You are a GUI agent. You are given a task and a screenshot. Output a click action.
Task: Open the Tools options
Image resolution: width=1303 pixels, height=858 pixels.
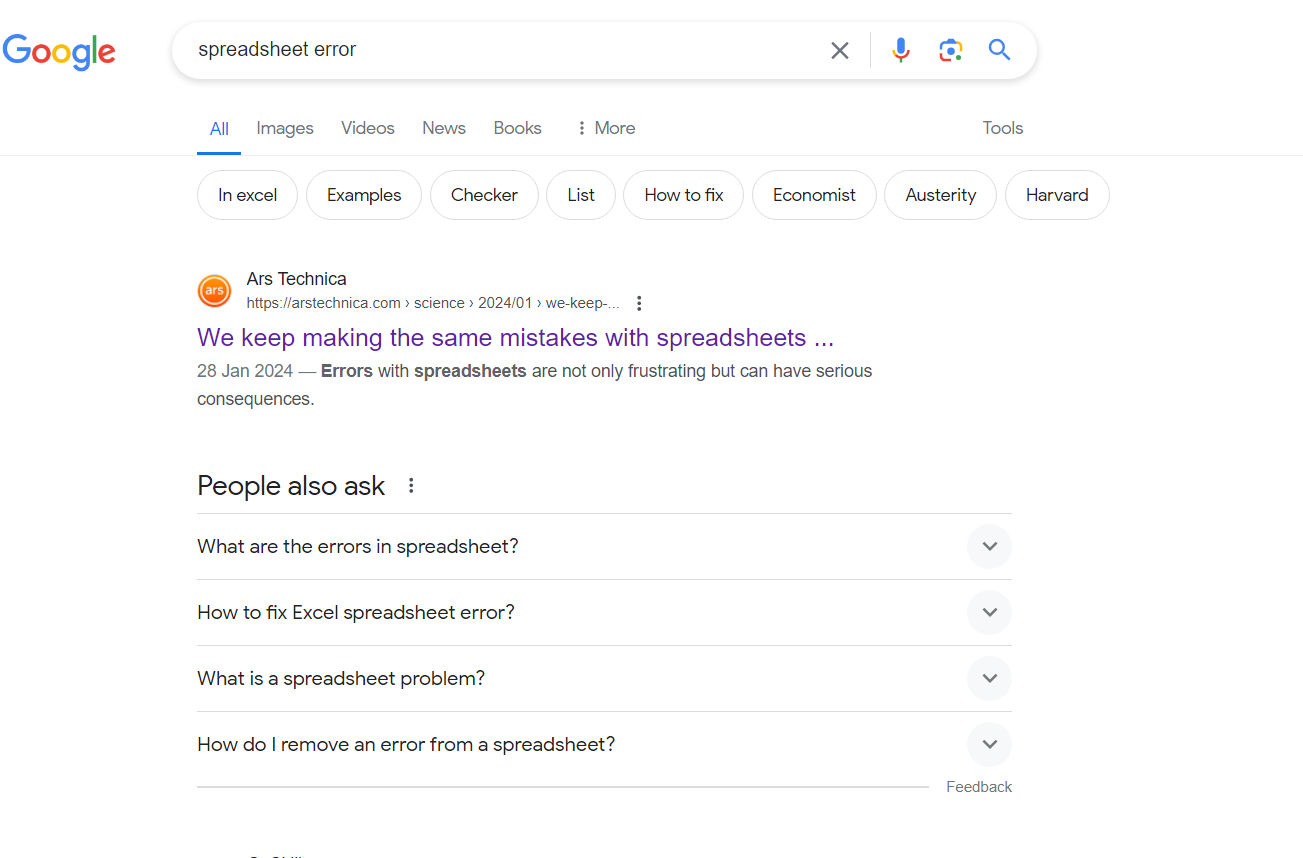pos(1003,128)
